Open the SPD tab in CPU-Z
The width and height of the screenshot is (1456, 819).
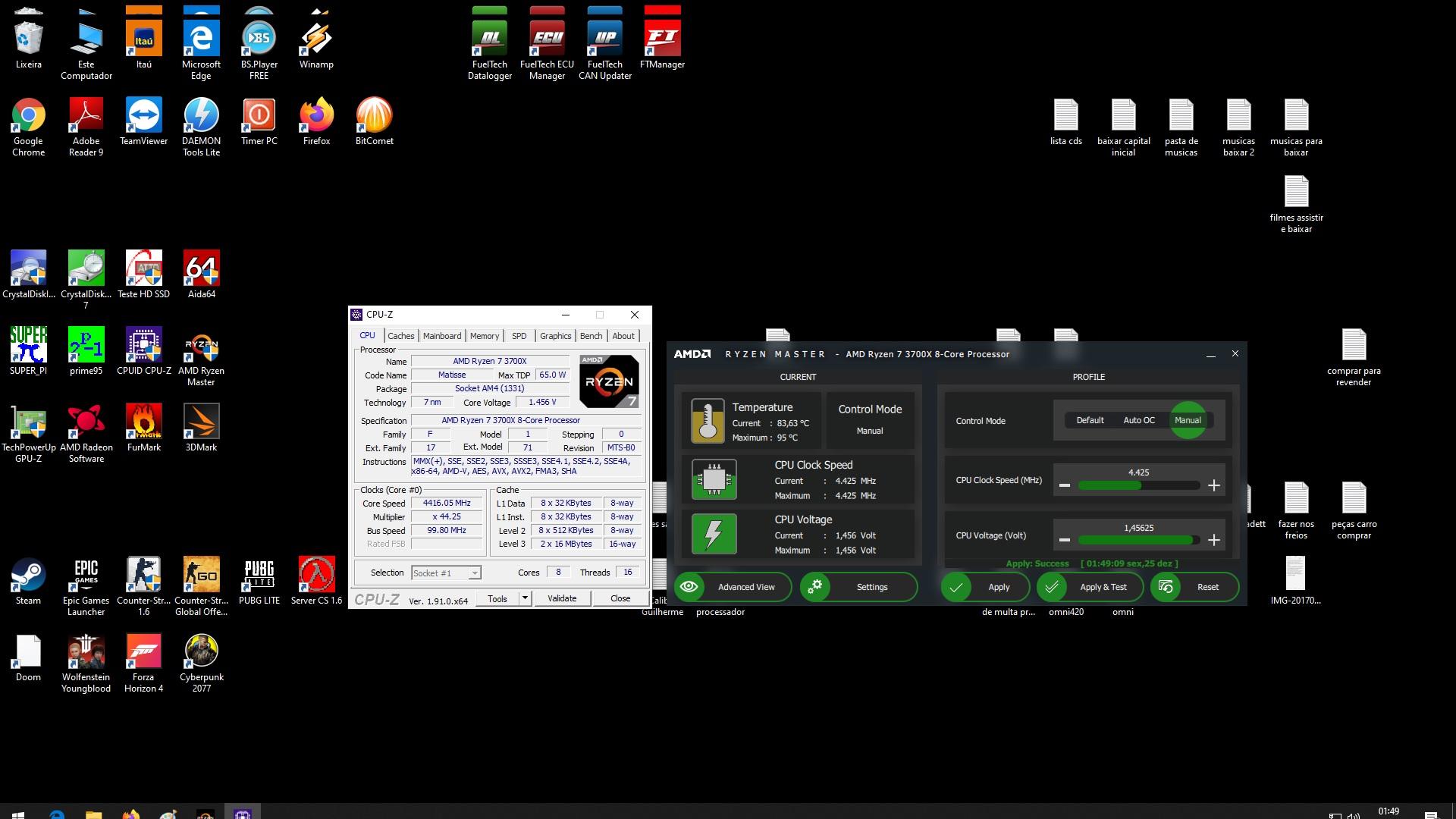[x=519, y=336]
